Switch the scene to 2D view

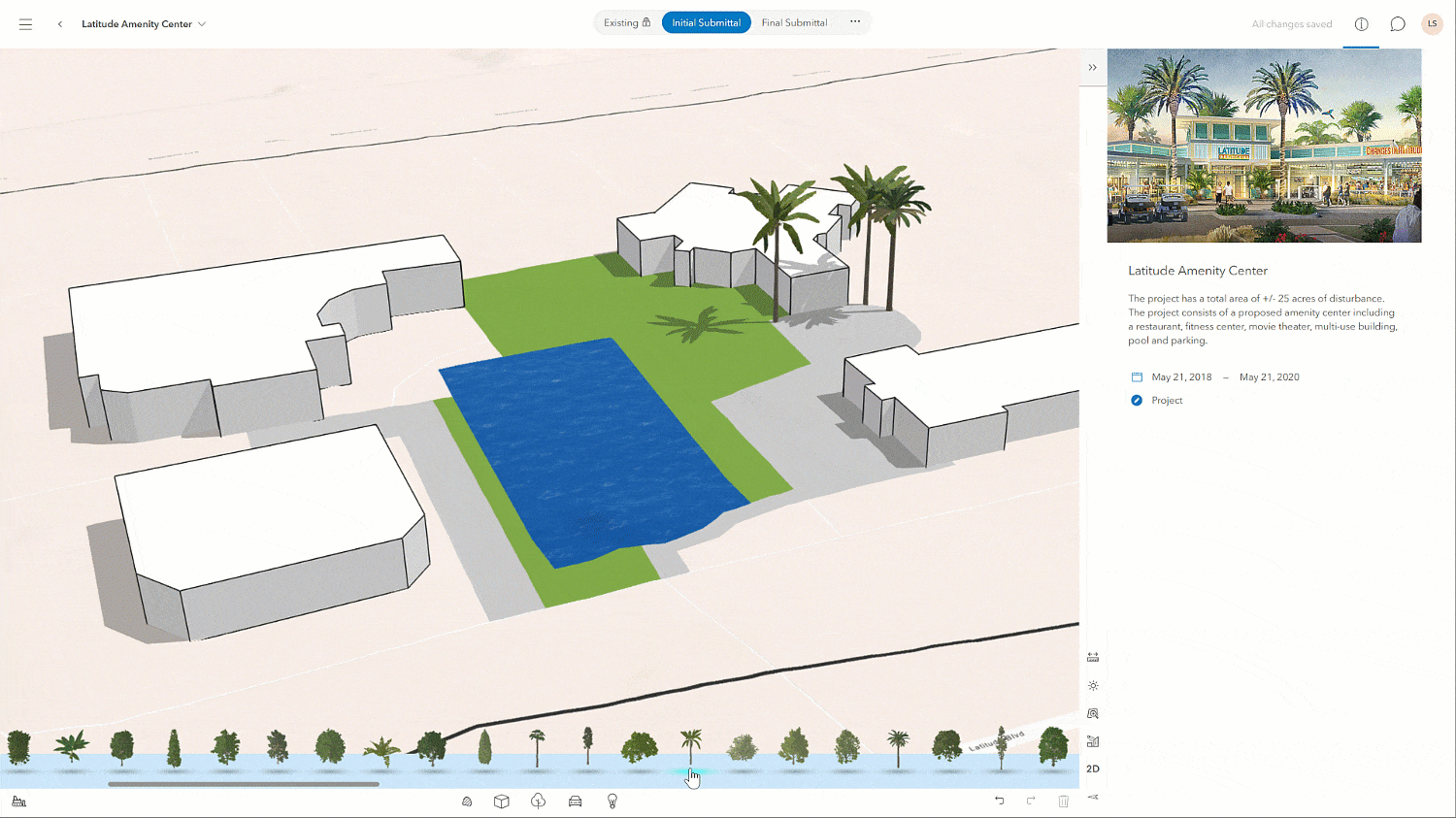point(1093,769)
